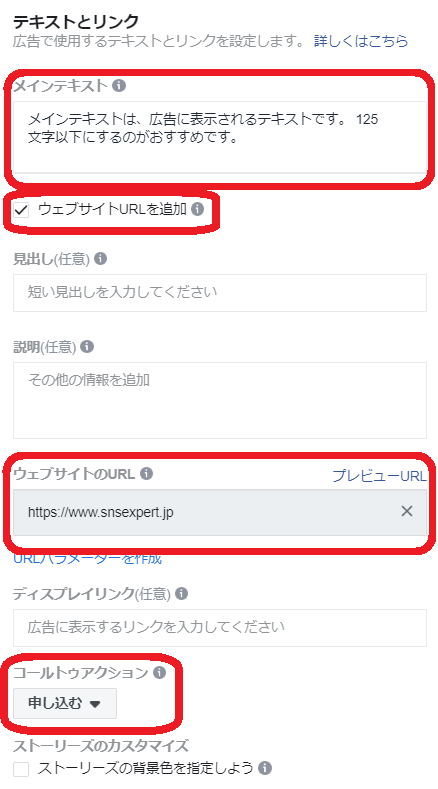This screenshot has width=438, height=789.
Task: Select the website URL field with snsexpert.jp
Action: click(220, 512)
